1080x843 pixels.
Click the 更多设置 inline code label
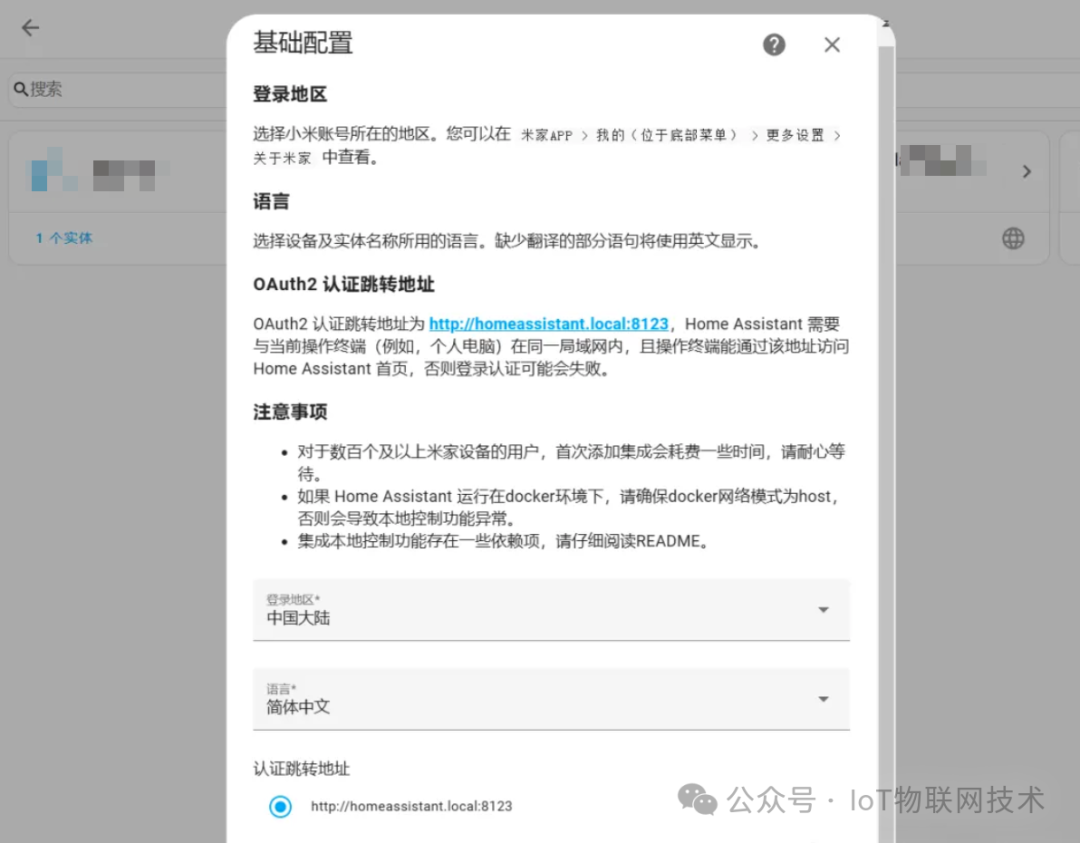click(795, 135)
